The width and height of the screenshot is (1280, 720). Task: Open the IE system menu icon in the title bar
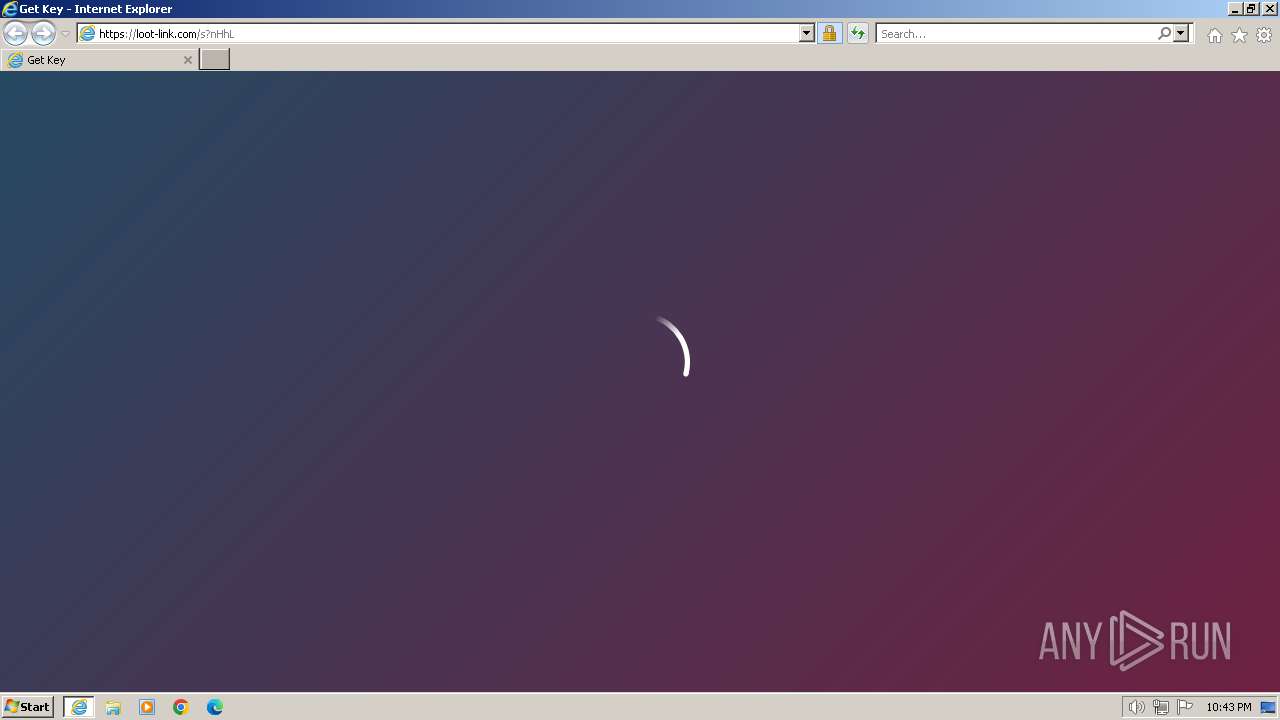point(9,8)
